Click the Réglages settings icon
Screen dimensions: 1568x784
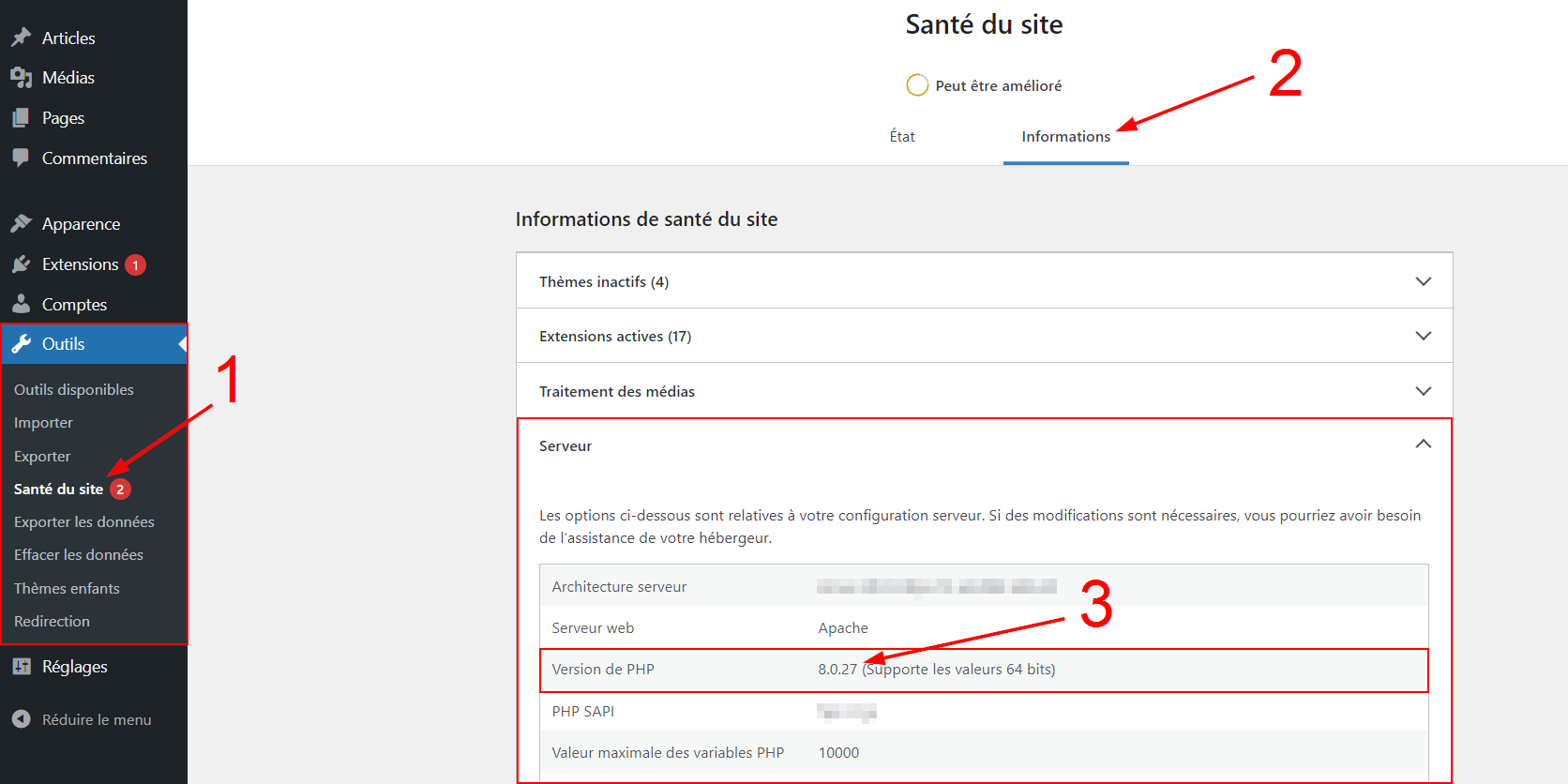coord(21,667)
